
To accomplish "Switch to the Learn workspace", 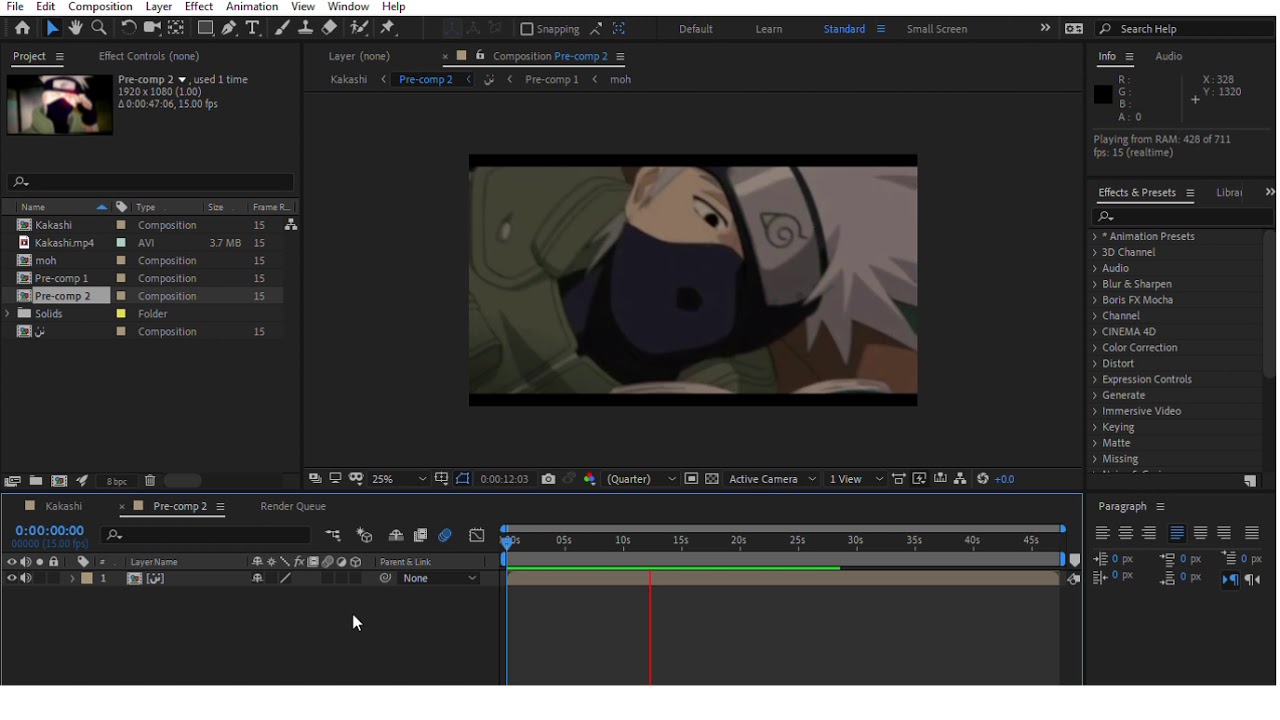I will click(771, 29).
